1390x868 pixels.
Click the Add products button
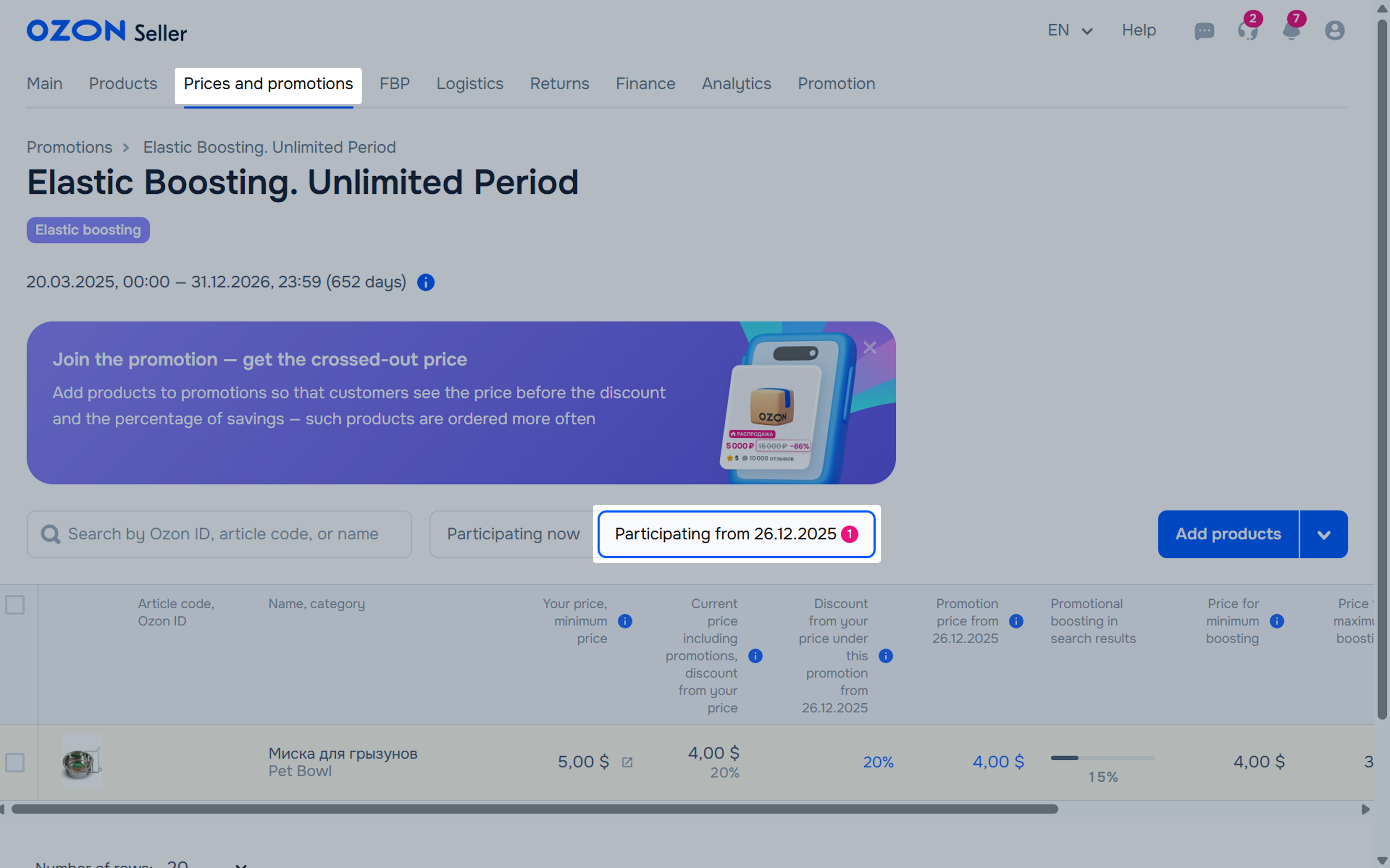pyautogui.click(x=1227, y=534)
